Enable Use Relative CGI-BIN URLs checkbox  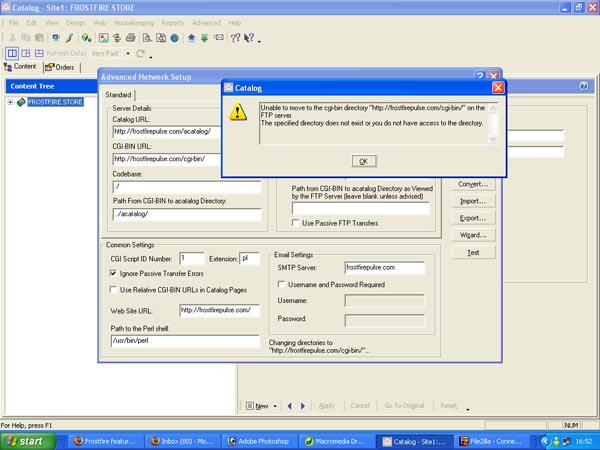pos(113,290)
